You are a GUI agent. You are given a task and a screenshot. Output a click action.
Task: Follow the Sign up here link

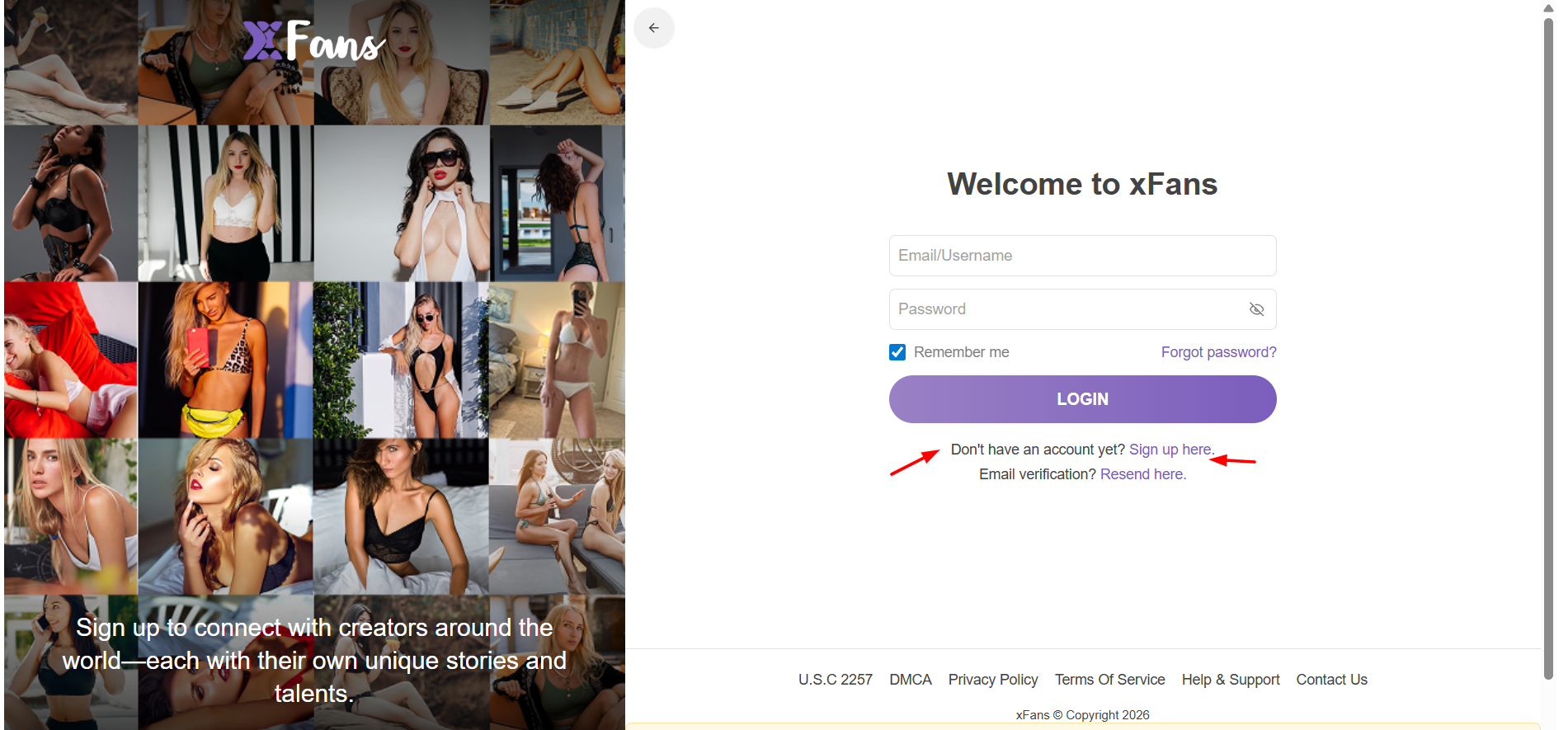1170,450
